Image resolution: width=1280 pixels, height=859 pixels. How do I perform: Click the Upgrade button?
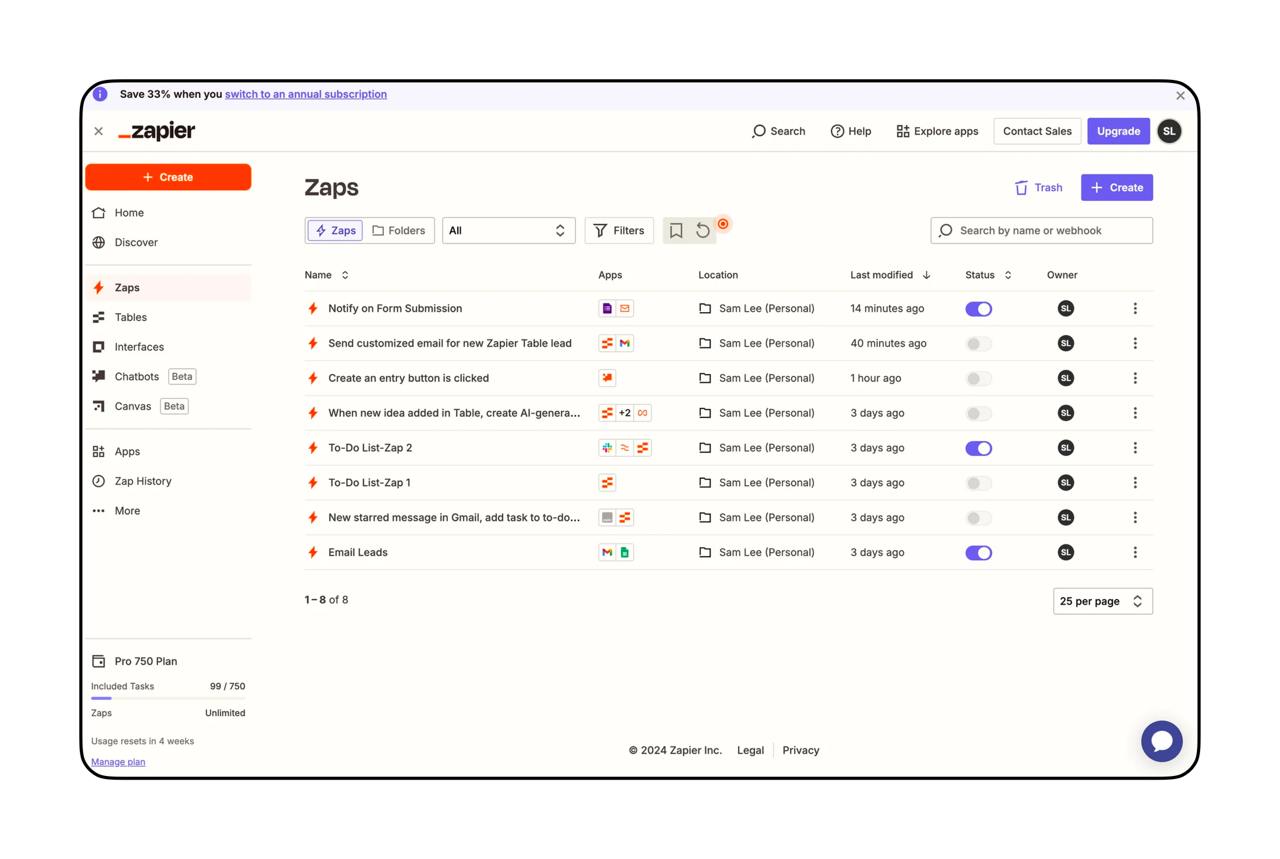(1118, 131)
